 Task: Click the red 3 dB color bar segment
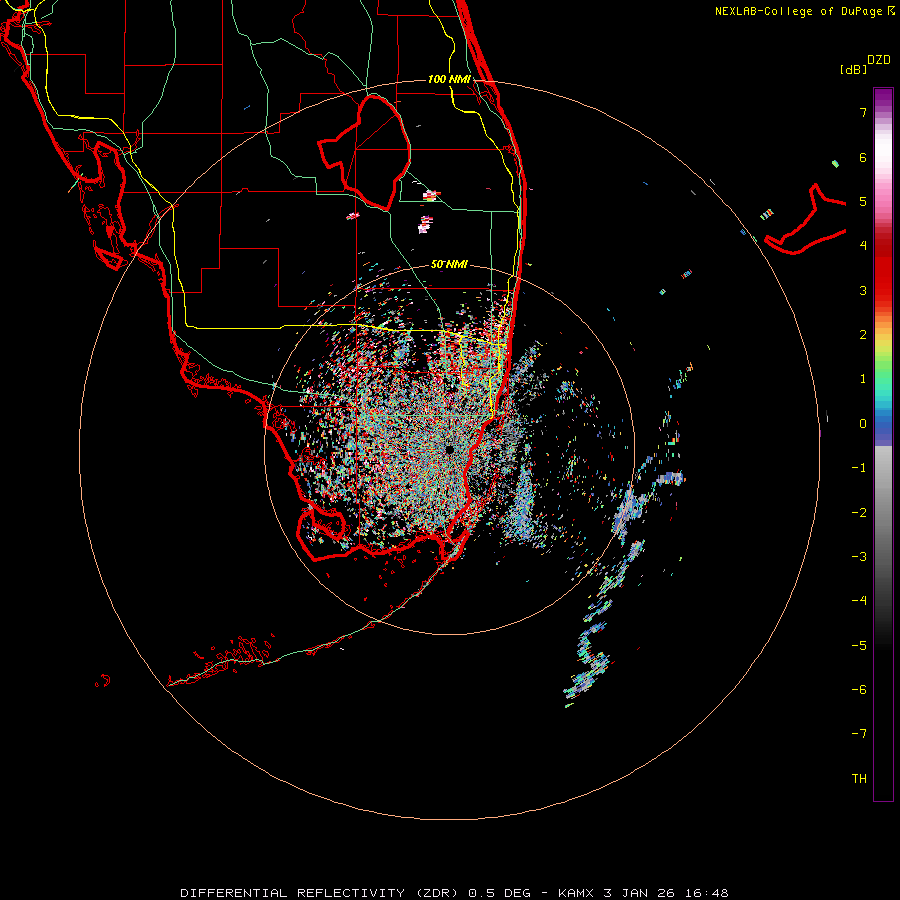(883, 287)
